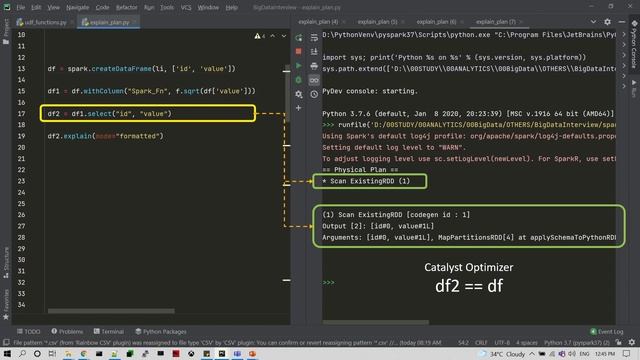Image resolution: width=640 pixels, height=360 pixels.
Task: Place cursor on df2.explain line
Action: [105, 136]
